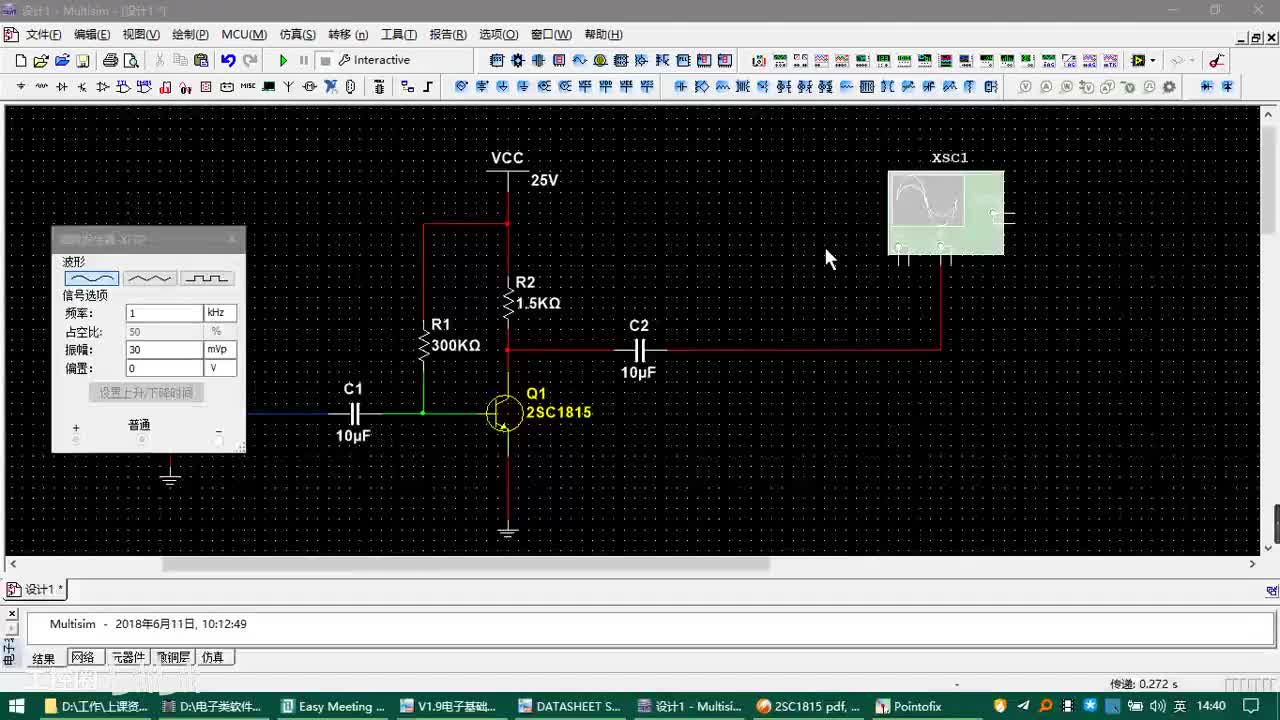Select the 2SC1815 transistor Q1 symbol

[x=504, y=412]
